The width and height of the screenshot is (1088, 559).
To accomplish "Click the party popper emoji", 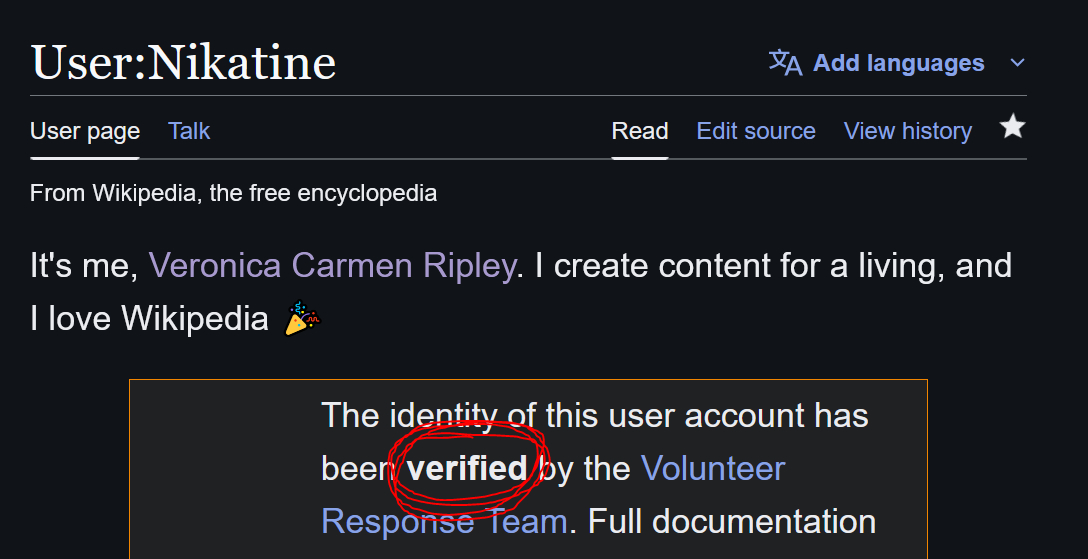I will point(301,319).
